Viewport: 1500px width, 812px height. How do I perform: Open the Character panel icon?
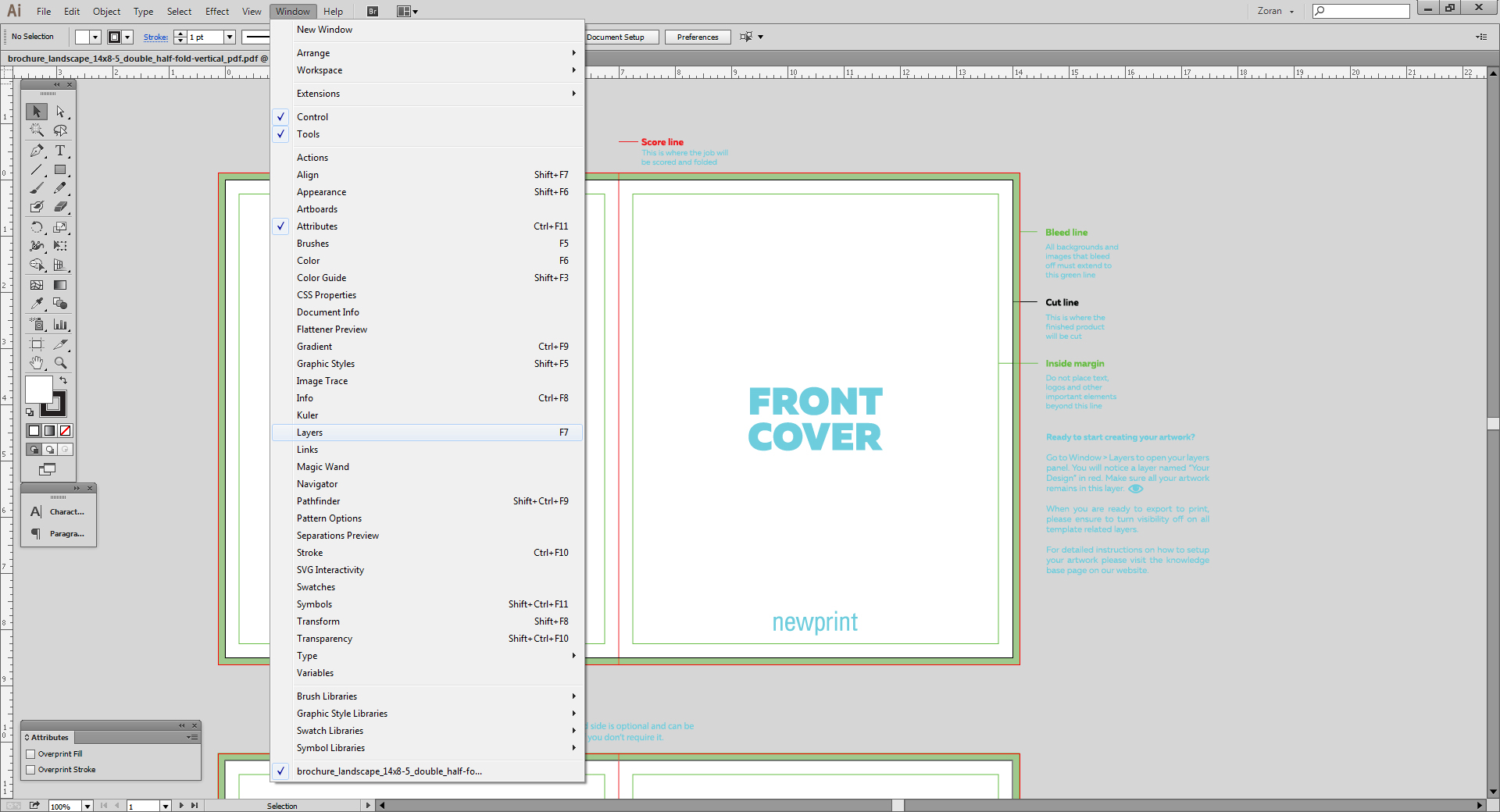(36, 512)
